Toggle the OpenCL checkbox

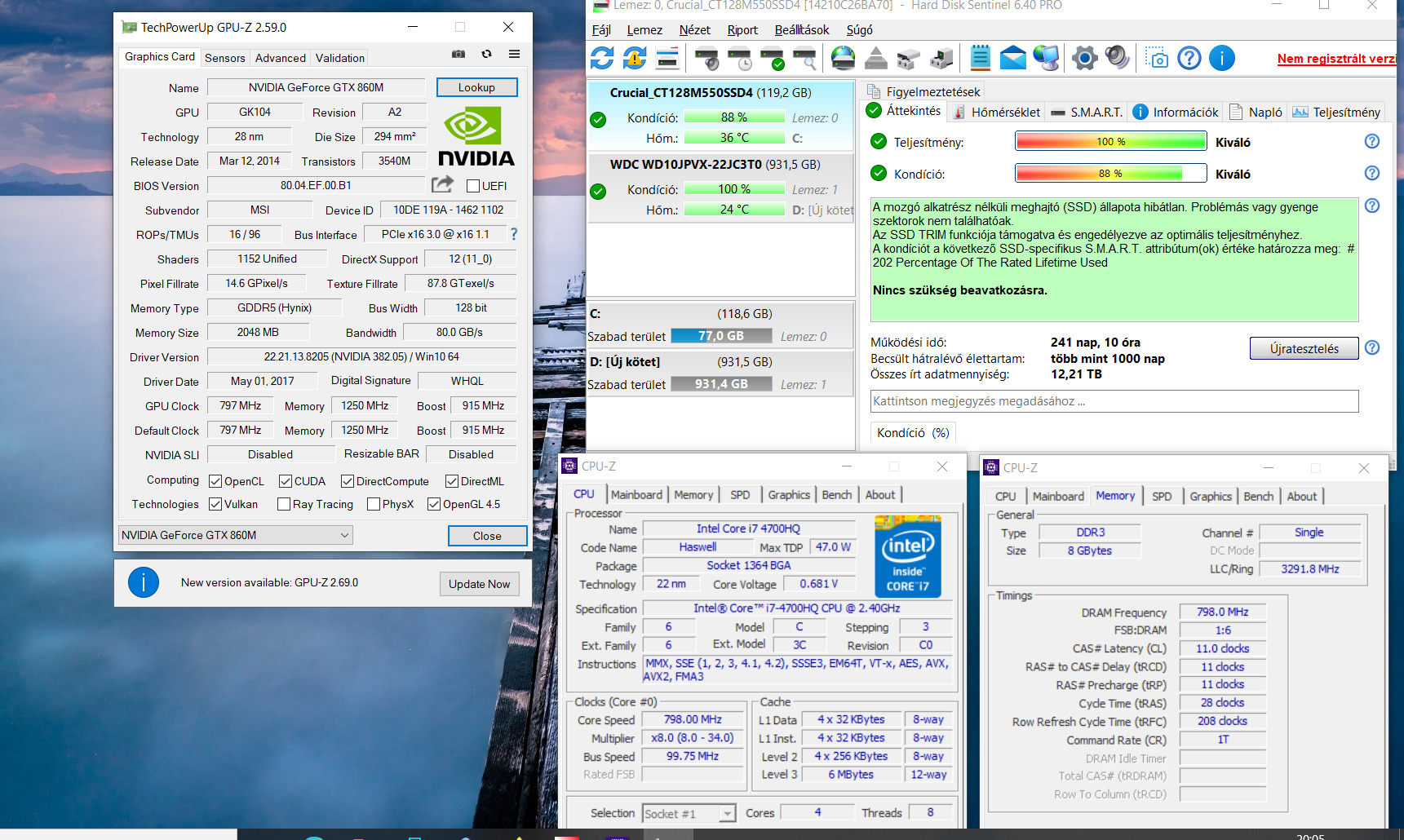215,481
